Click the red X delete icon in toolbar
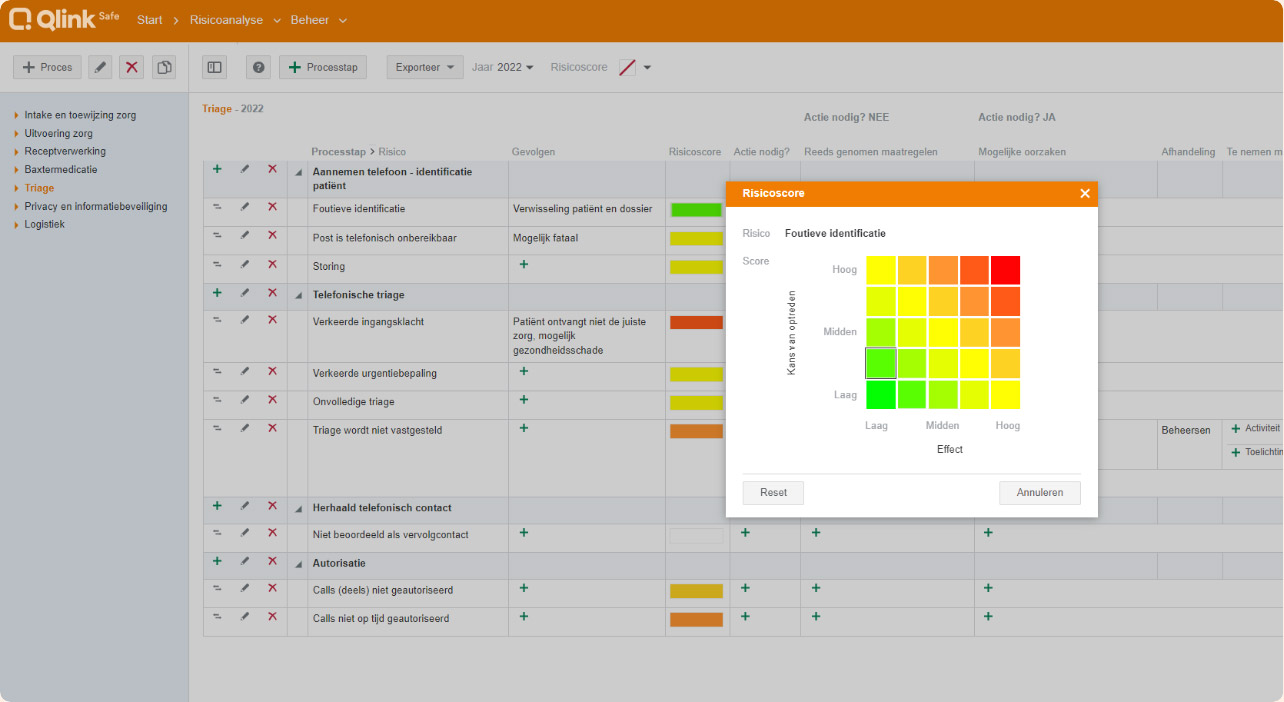1284x702 pixels. pyautogui.click(x=131, y=67)
